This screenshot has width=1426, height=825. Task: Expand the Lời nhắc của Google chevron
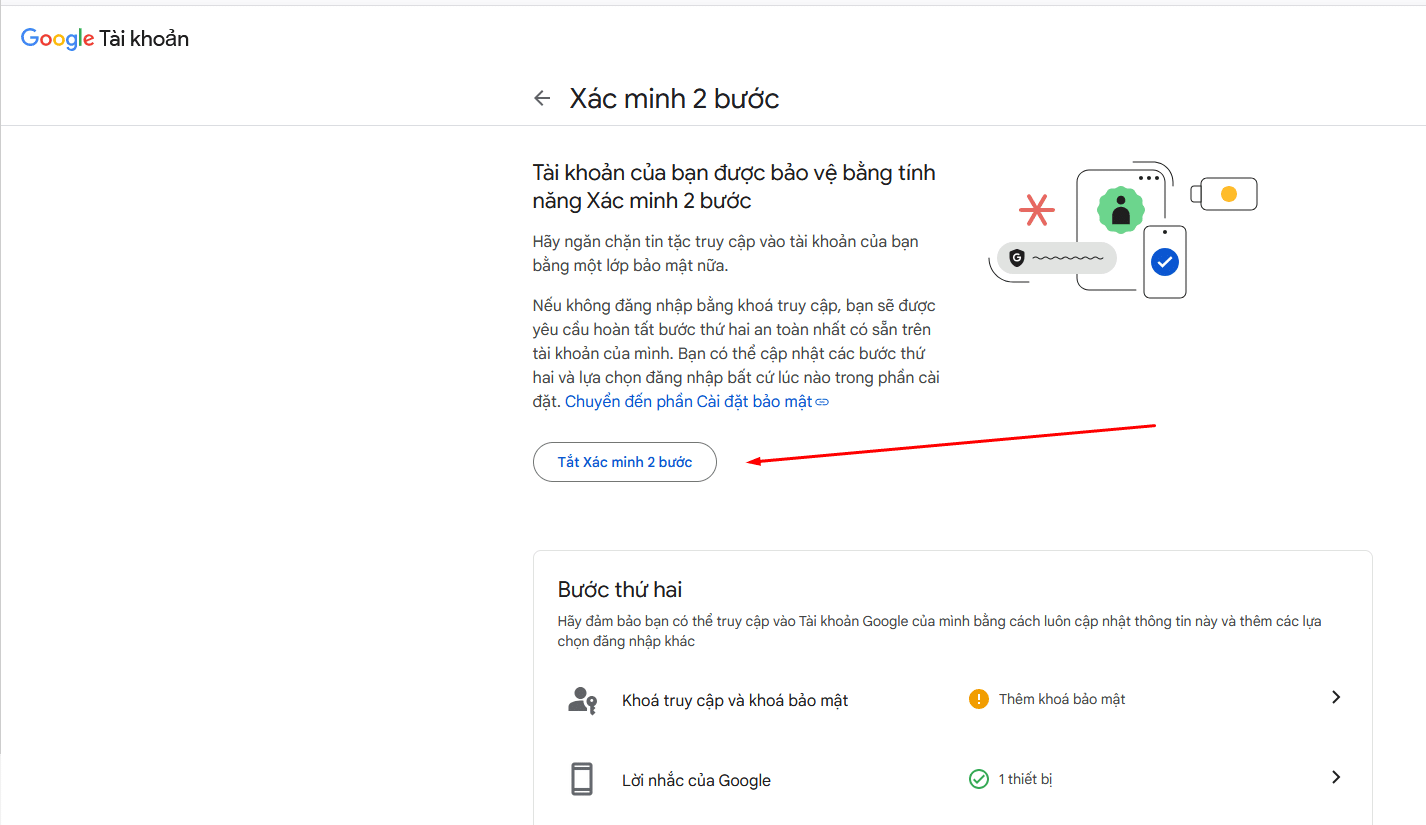1335,777
